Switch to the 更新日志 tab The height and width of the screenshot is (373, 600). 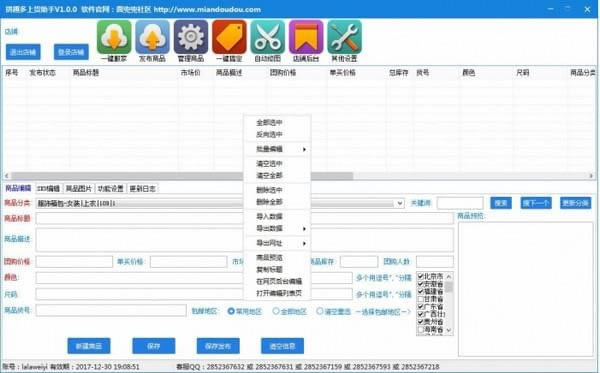point(142,189)
